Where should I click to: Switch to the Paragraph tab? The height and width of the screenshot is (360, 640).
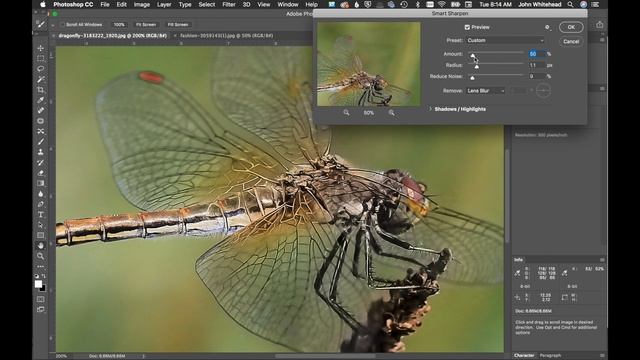[x=550, y=356]
